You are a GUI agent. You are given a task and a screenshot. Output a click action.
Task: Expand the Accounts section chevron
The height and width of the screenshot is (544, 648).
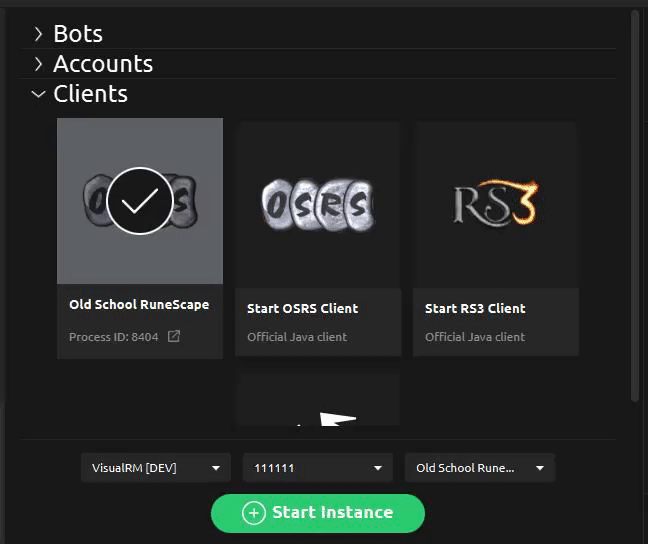[x=38, y=64]
